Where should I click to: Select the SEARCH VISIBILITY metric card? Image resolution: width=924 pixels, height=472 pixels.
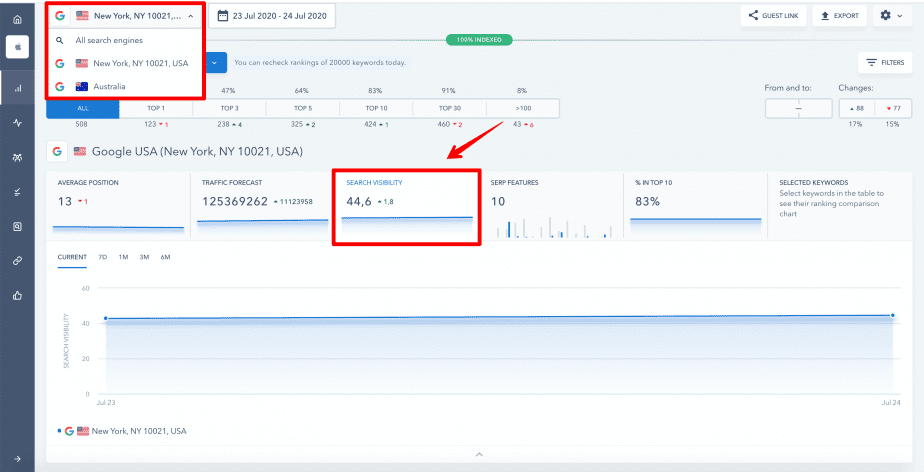click(407, 206)
